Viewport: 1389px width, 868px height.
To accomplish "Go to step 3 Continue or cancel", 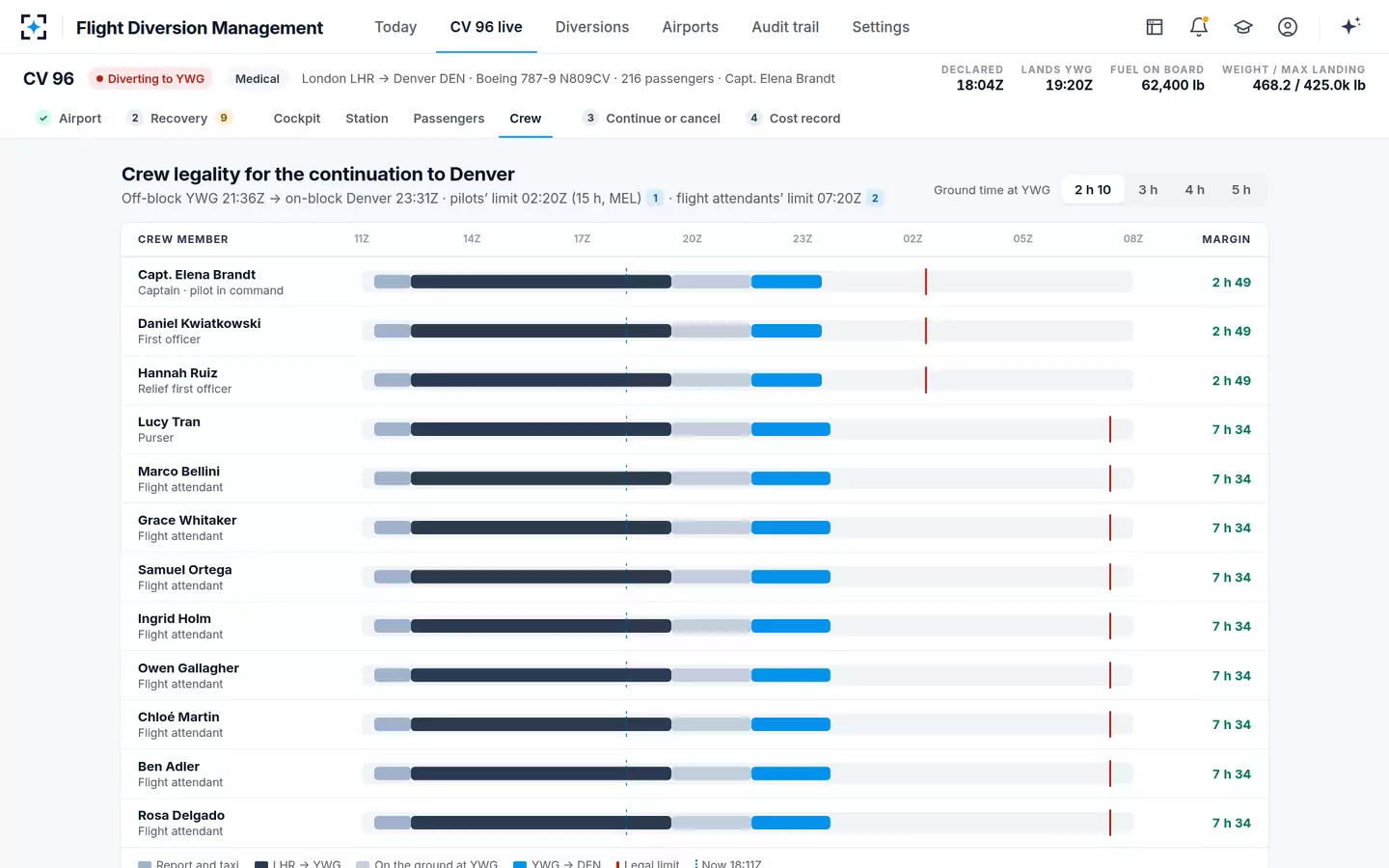I will 652,119.
